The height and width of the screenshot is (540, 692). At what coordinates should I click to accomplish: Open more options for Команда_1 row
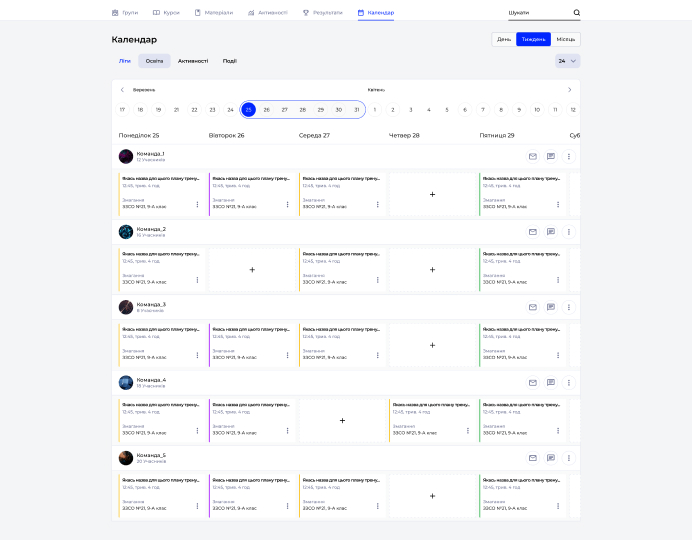point(569,157)
